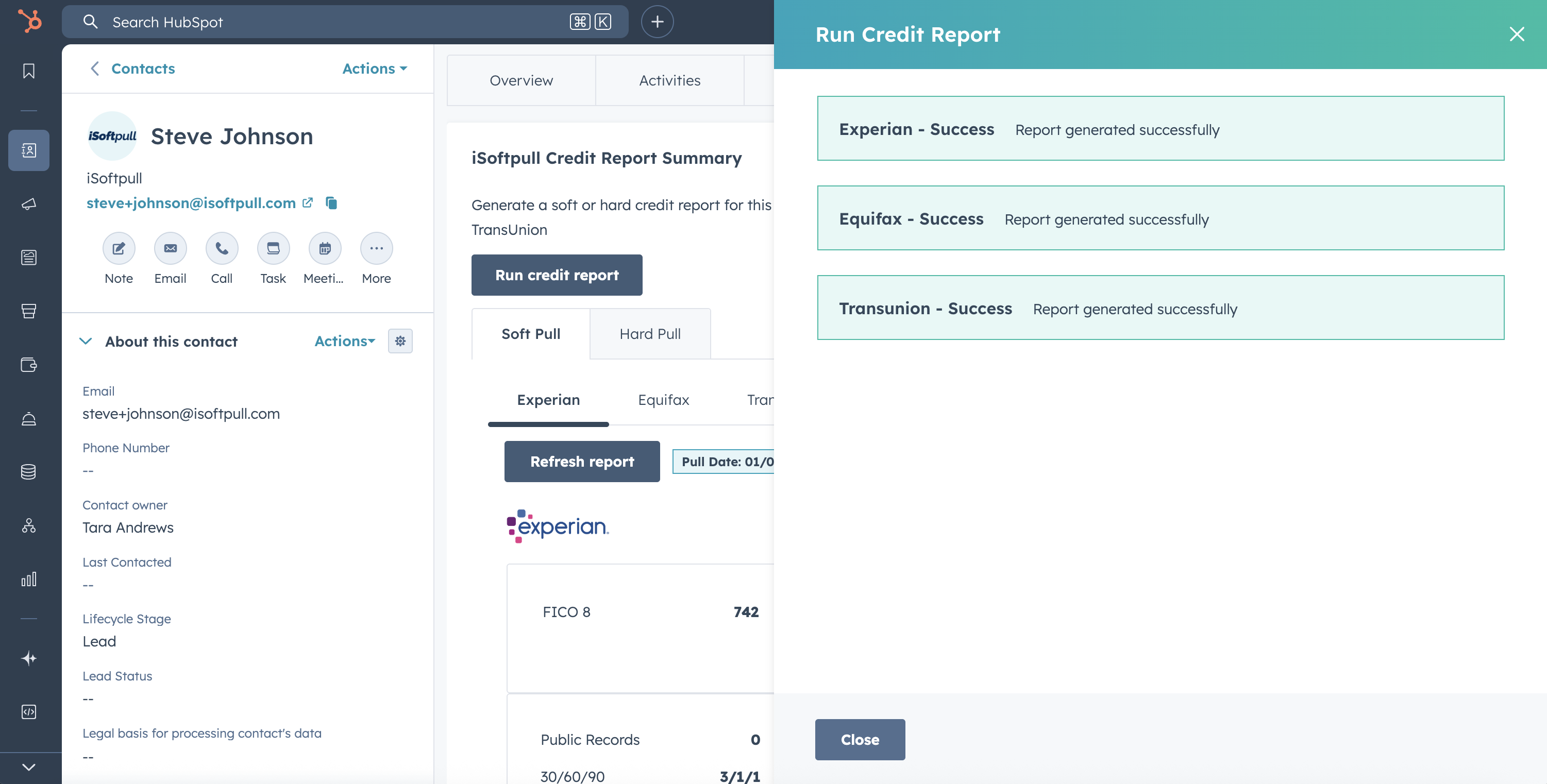Click the Refresh report button
The width and height of the screenshot is (1547, 784).
click(581, 461)
